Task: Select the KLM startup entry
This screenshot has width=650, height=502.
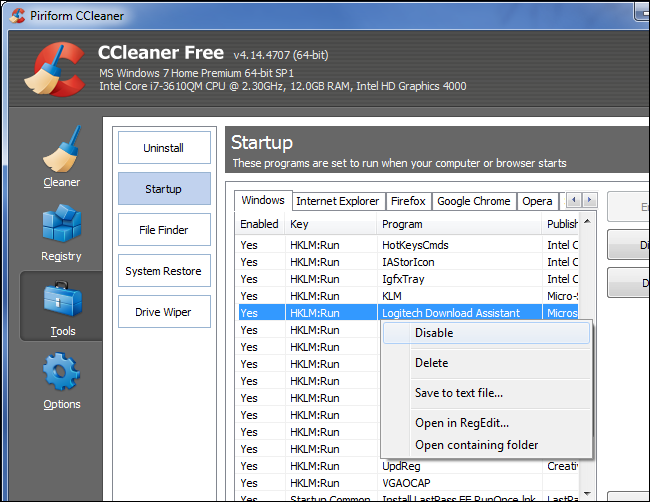Action: pyautogui.click(x=408, y=296)
